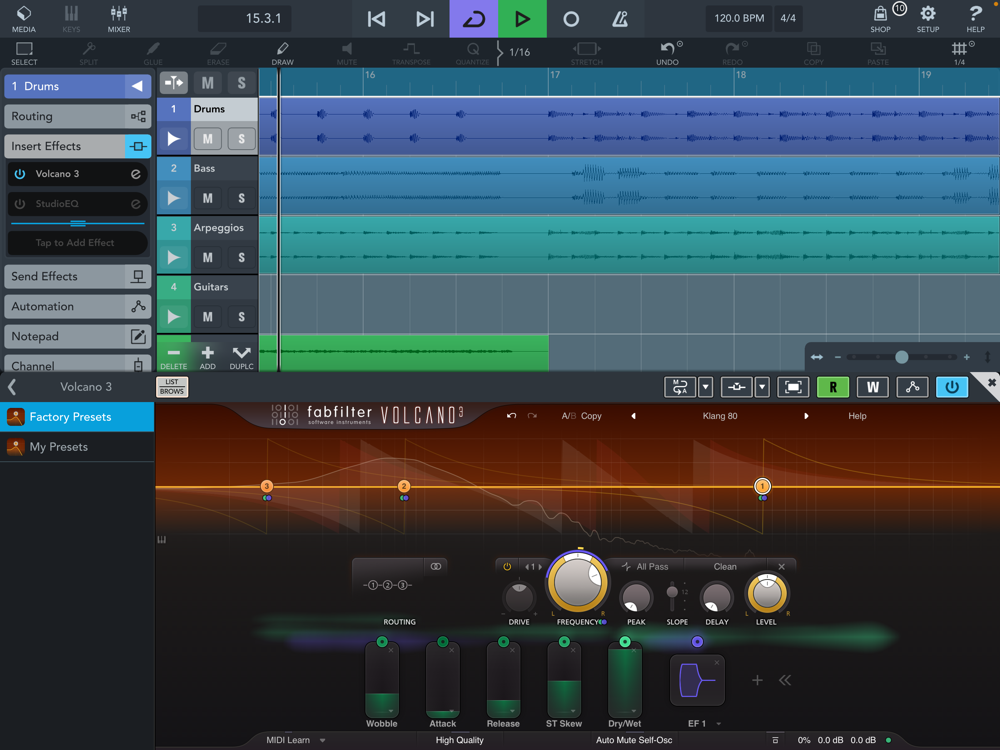Open the Shop icon

click(880, 18)
